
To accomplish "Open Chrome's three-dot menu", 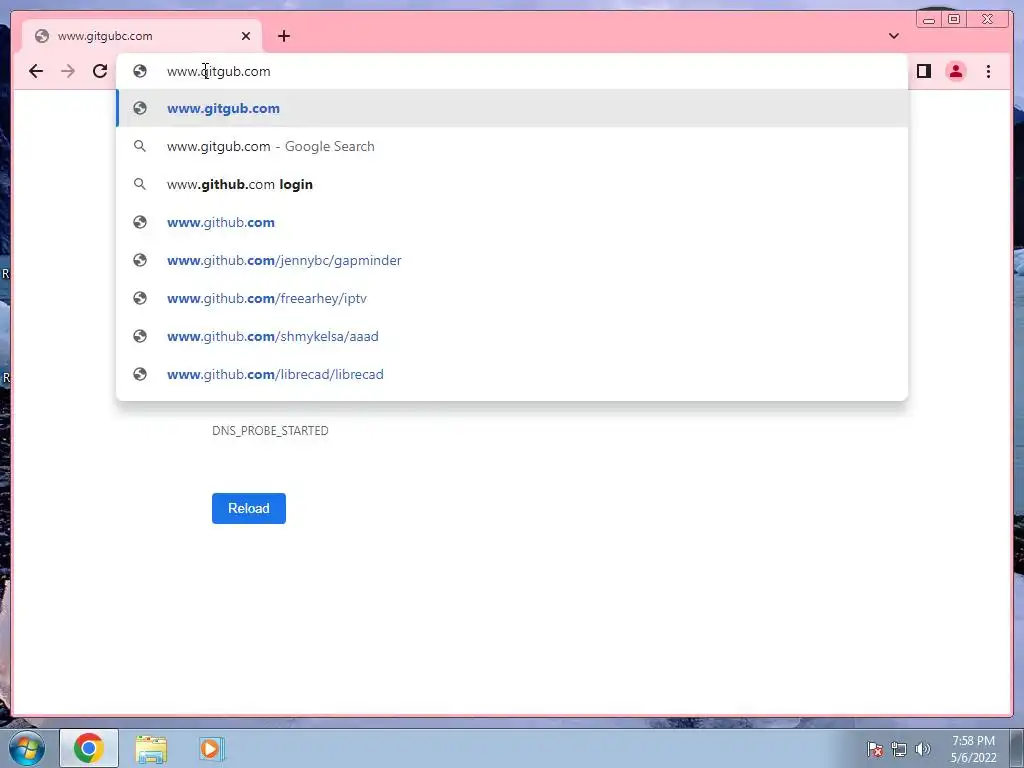I will click(988, 71).
